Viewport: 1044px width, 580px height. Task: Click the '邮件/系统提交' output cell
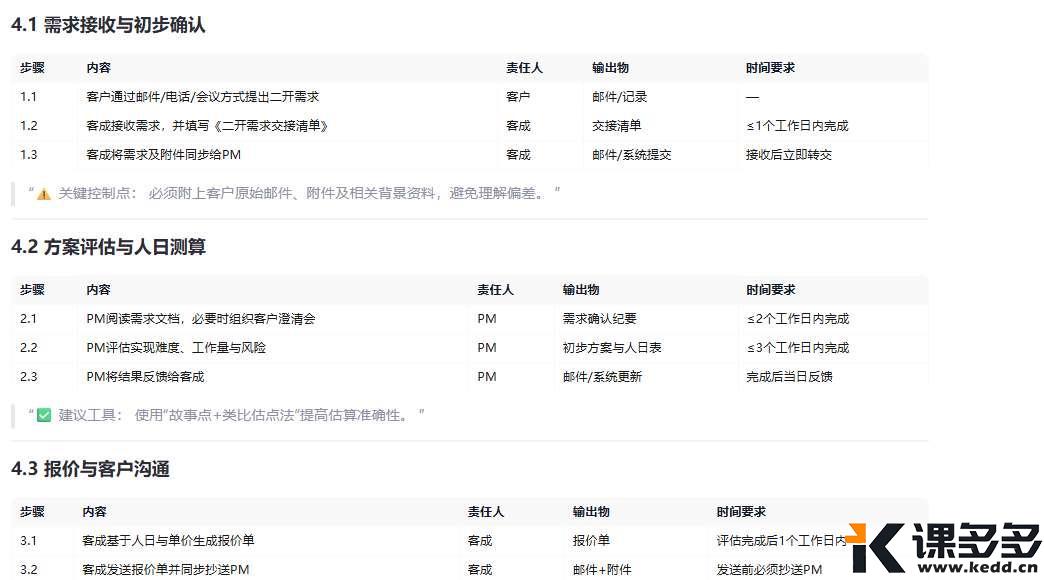click(x=632, y=154)
